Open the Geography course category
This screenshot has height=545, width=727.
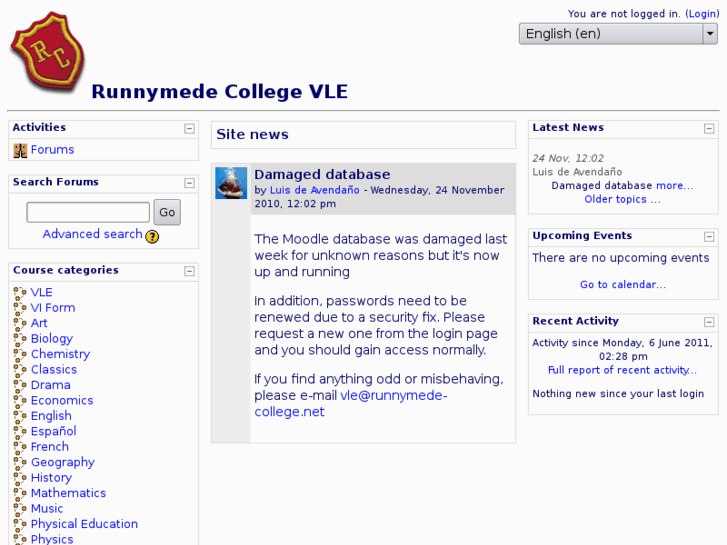63,462
